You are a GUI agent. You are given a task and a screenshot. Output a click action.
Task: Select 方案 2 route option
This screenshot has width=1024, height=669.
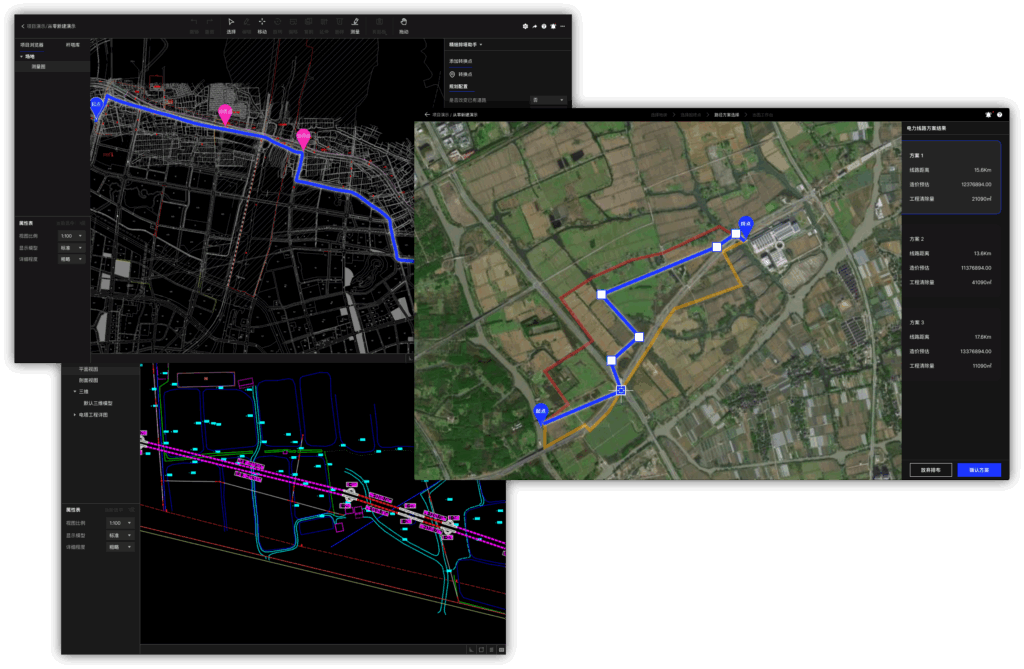950,261
